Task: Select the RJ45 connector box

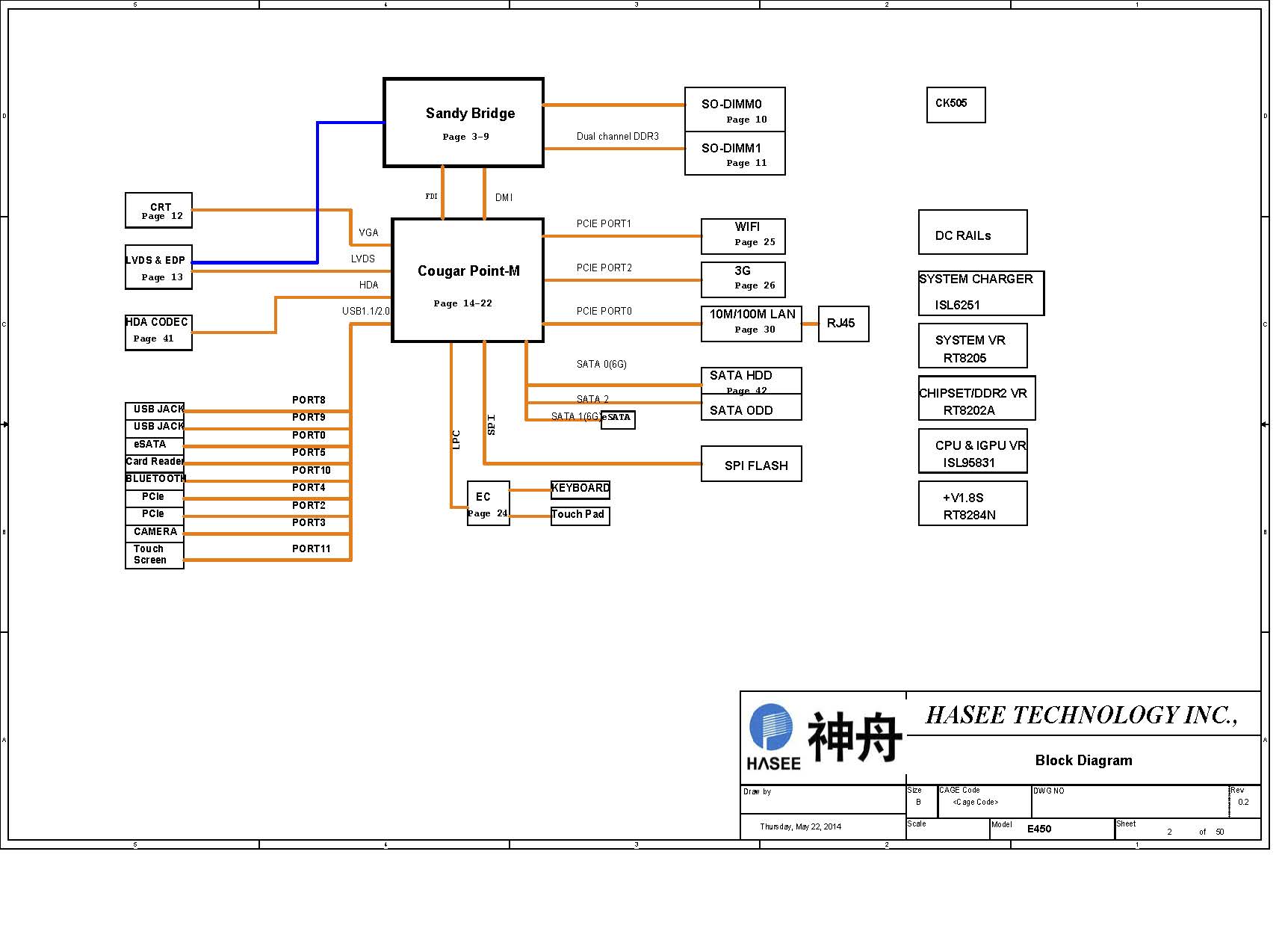Action: point(843,324)
